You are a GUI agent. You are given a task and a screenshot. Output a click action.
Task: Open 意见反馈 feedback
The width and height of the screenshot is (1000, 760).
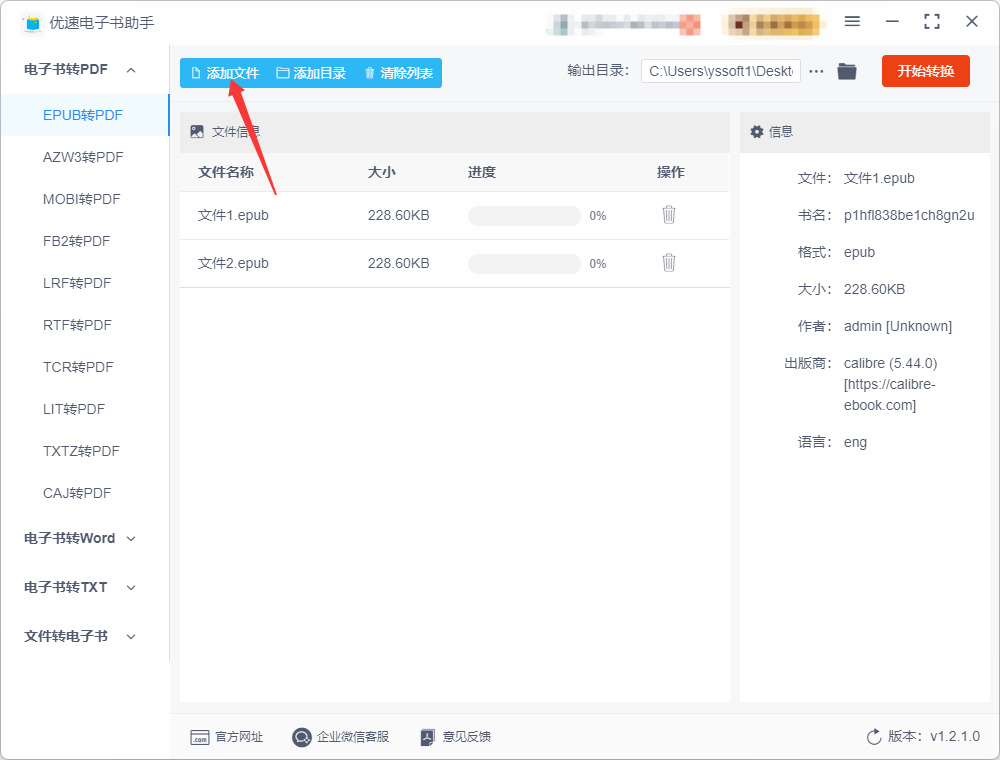[x=455, y=737]
